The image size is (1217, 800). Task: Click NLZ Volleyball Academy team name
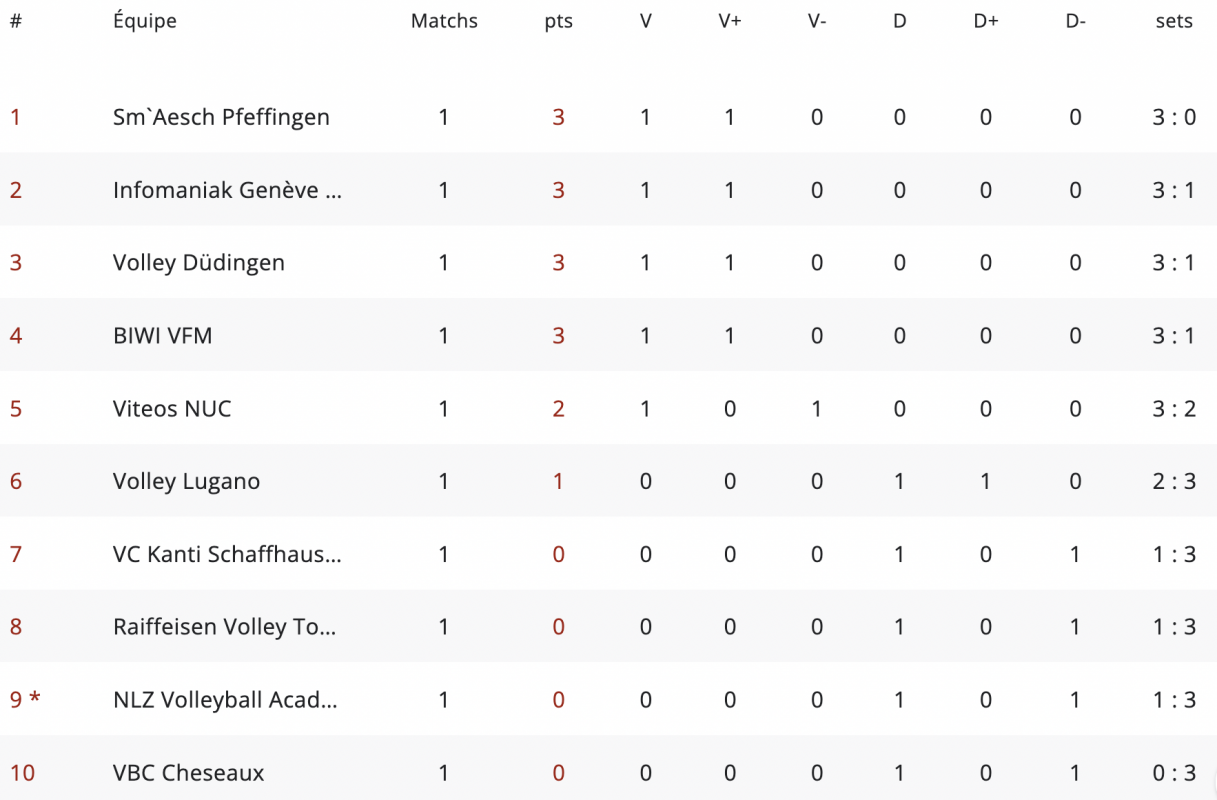click(x=225, y=700)
